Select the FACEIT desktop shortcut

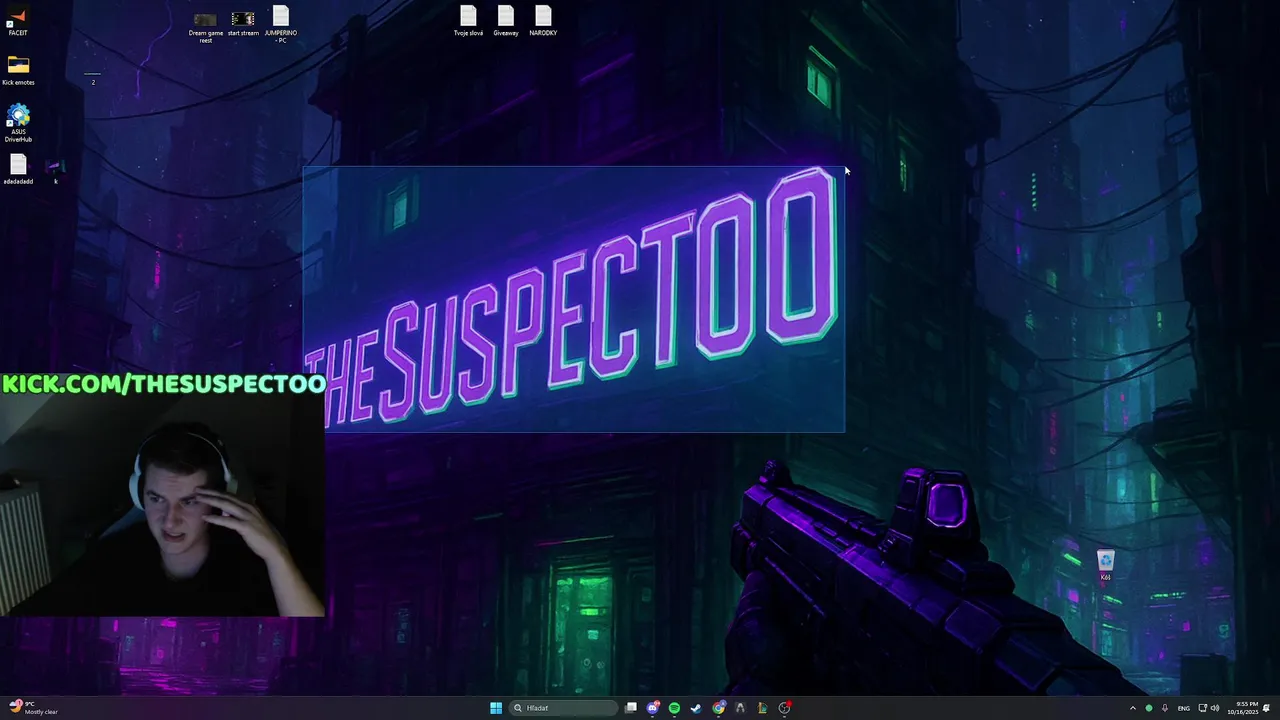18,21
